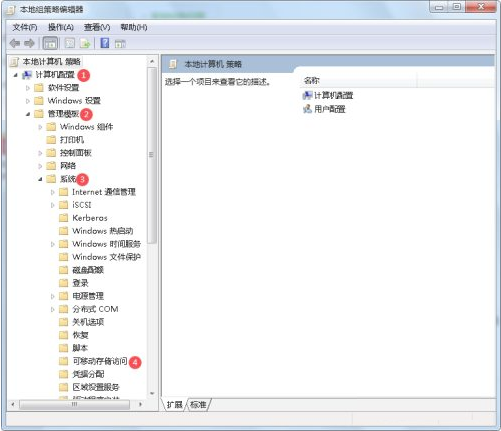Toggle the show/hide console tree icon
Viewport: 501px width, 431px height.
pos(50,43)
